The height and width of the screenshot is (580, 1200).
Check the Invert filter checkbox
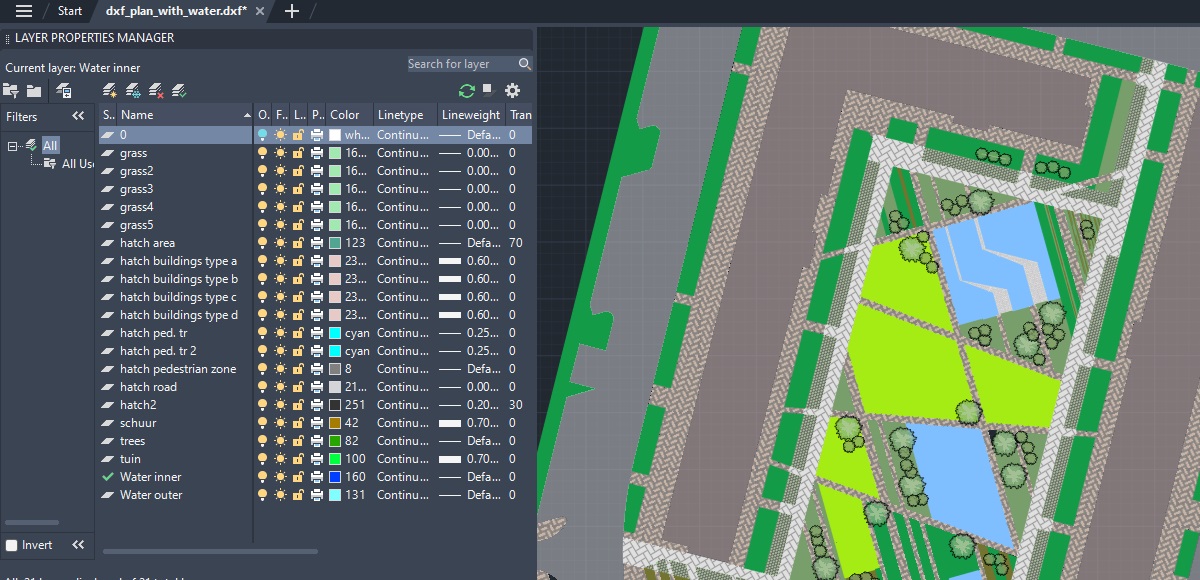pyautogui.click(x=12, y=545)
